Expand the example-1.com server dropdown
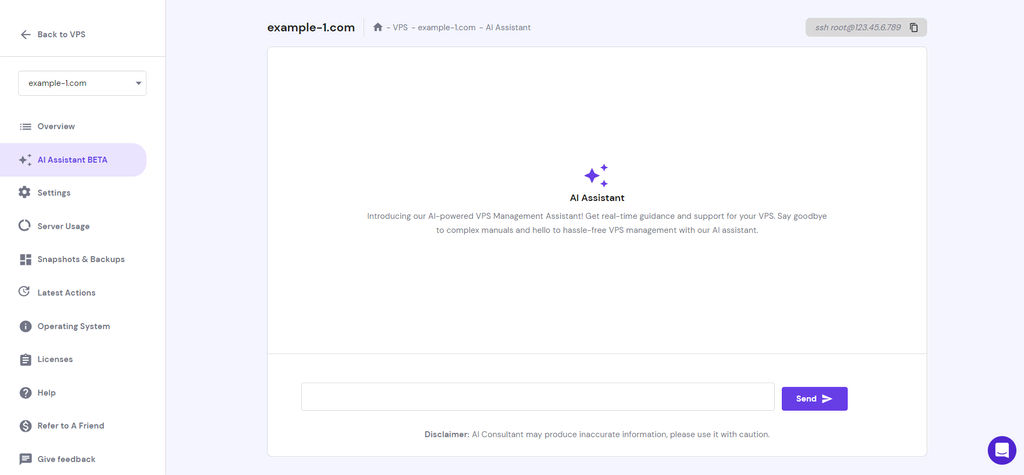Viewport: 1024px width, 475px height. point(82,83)
